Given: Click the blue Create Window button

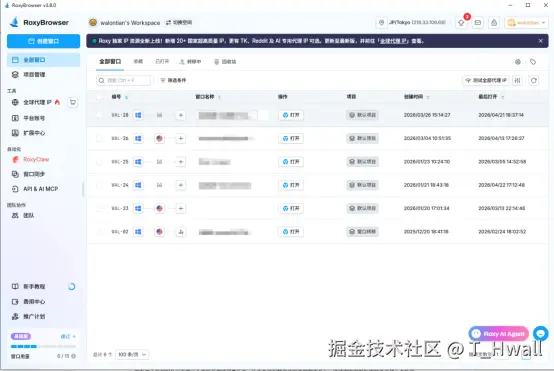Looking at the screenshot, I should click(x=43, y=41).
